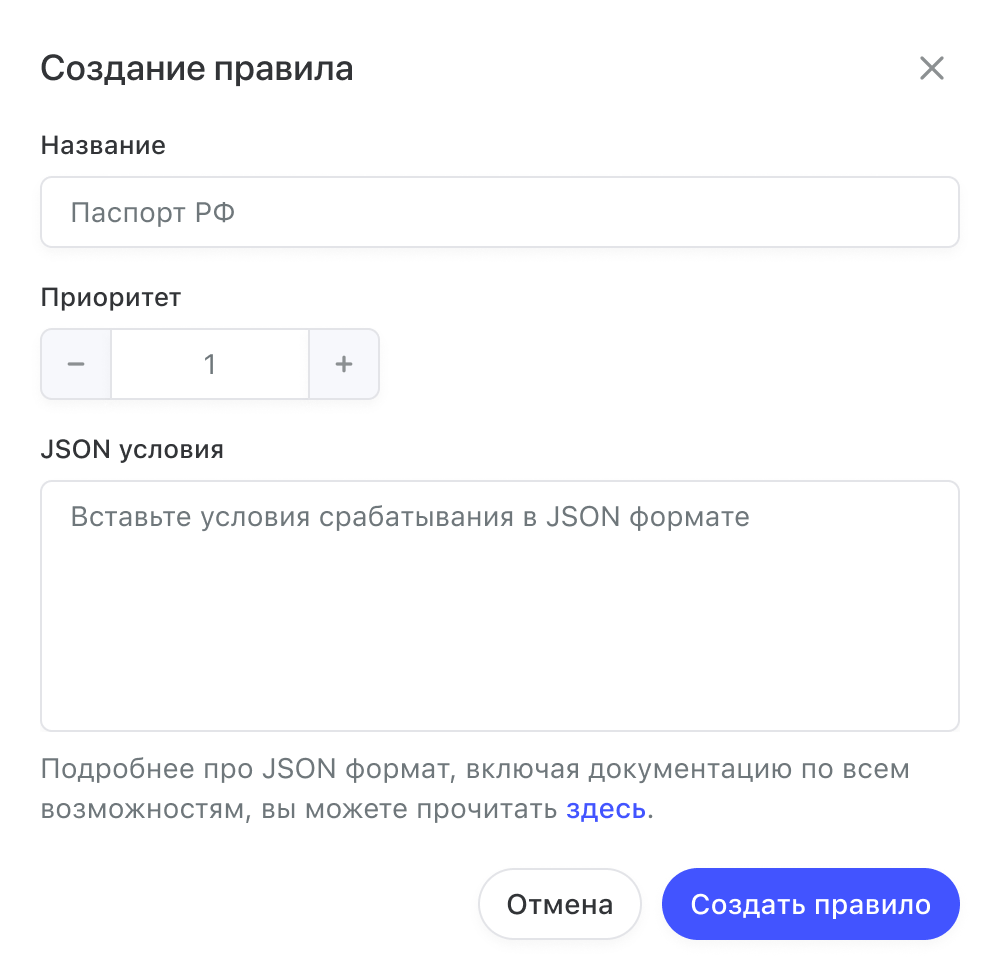Click the Приоритет label
This screenshot has width=1000, height=980.
click(111, 297)
